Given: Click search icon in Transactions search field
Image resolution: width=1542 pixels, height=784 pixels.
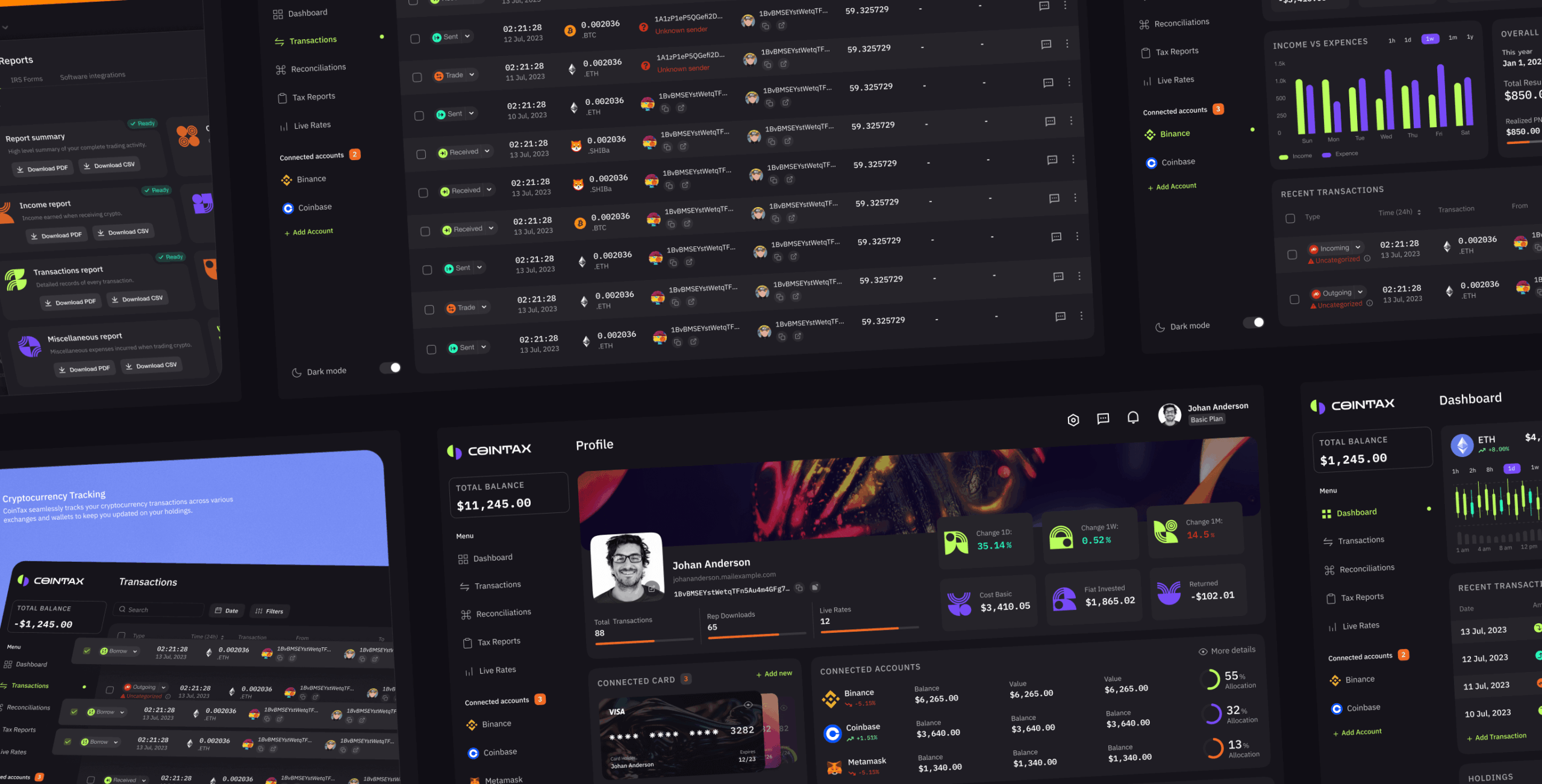Looking at the screenshot, I should tap(123, 609).
